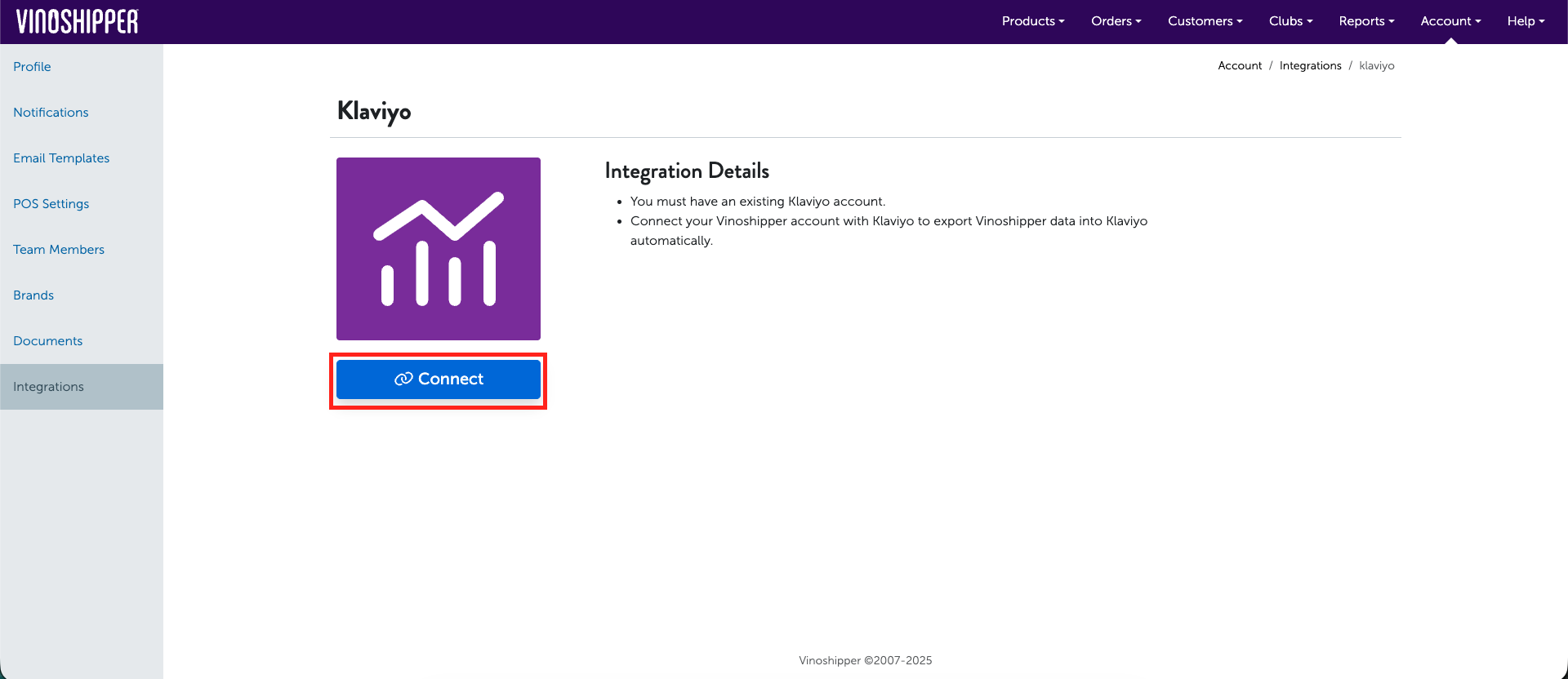Open the Products dropdown menu
The height and width of the screenshot is (679, 1568).
[x=1033, y=21]
